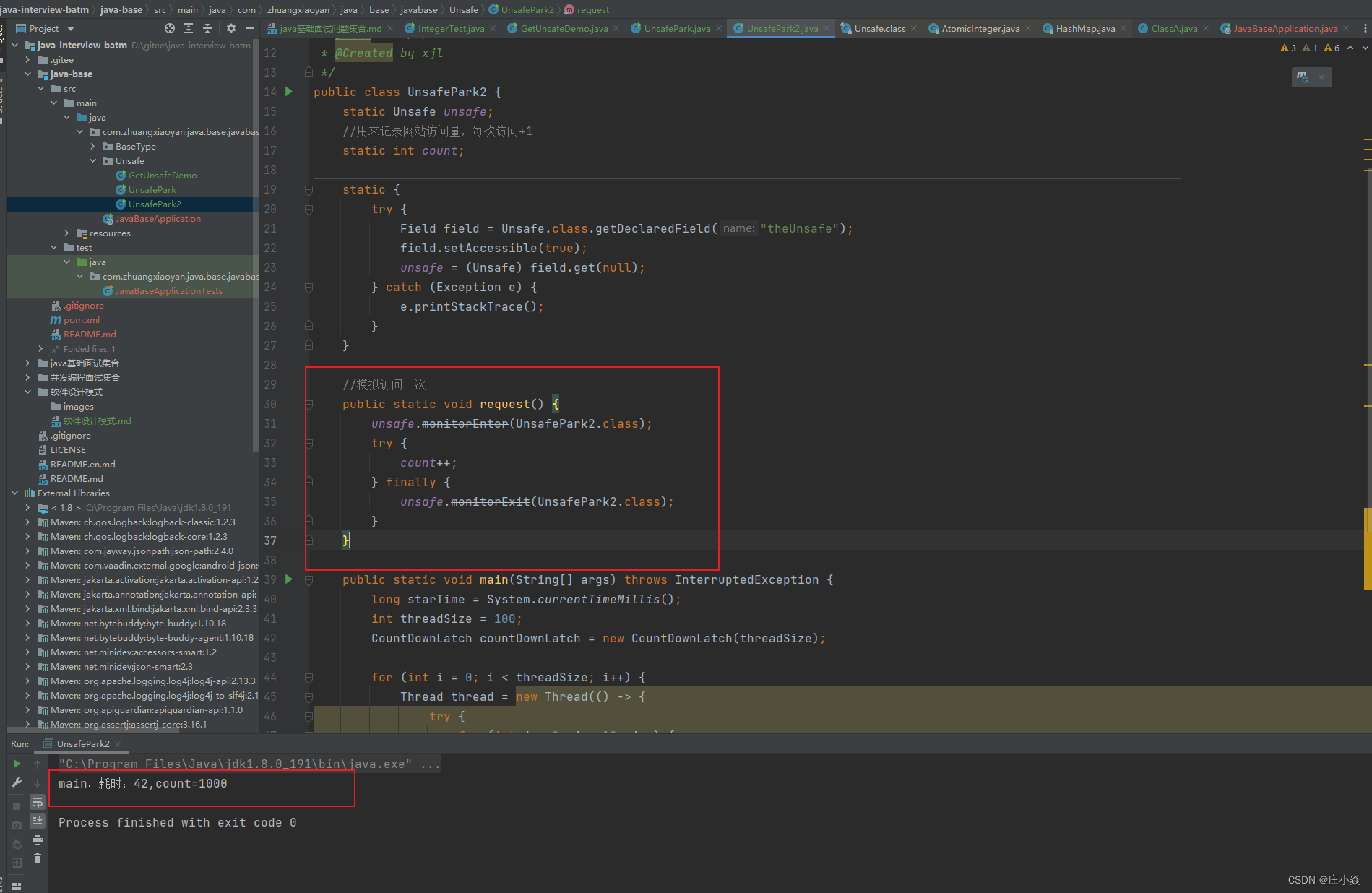Viewport: 1372px width, 893px height.
Task: Open the UnsafePark2 run tab
Action: pyautogui.click(x=83, y=744)
